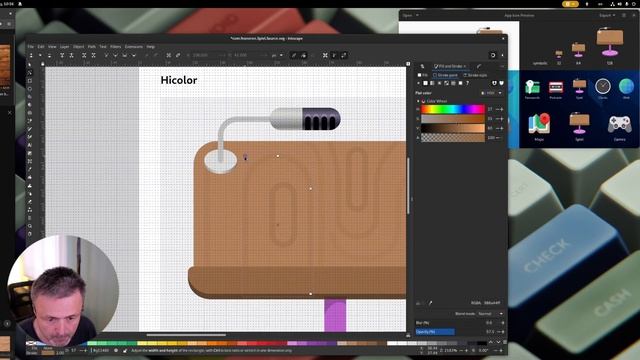Click the Games controller sample icon
640x360 pixels.
click(x=619, y=125)
